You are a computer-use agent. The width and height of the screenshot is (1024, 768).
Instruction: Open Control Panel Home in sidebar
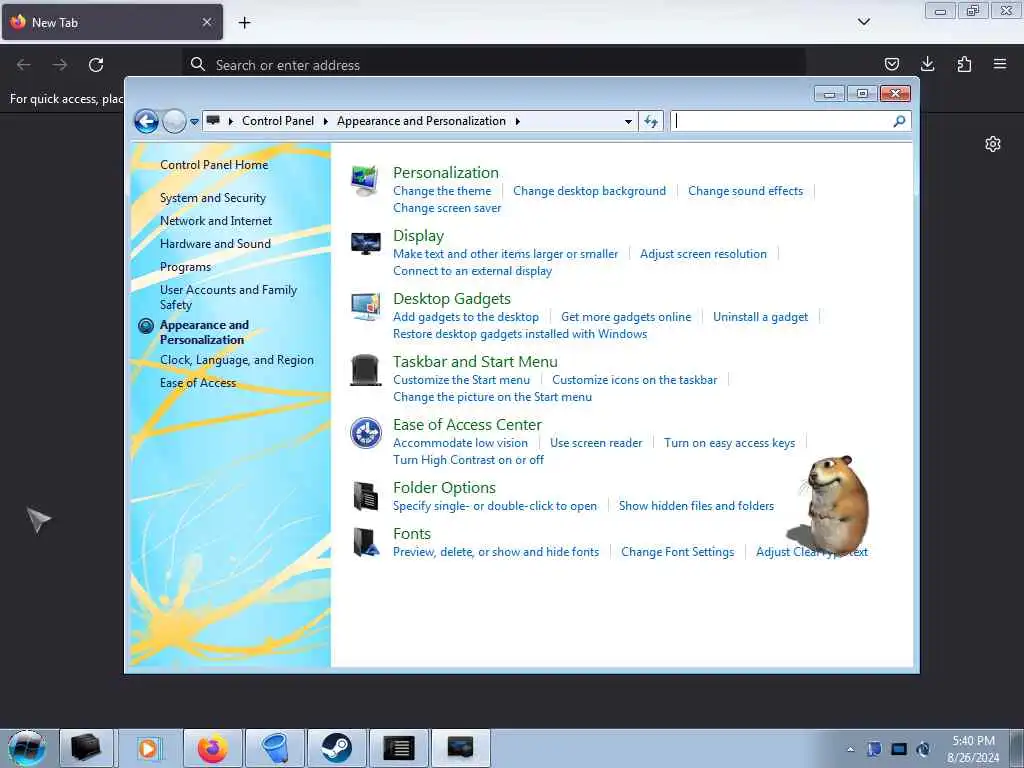pyautogui.click(x=214, y=165)
